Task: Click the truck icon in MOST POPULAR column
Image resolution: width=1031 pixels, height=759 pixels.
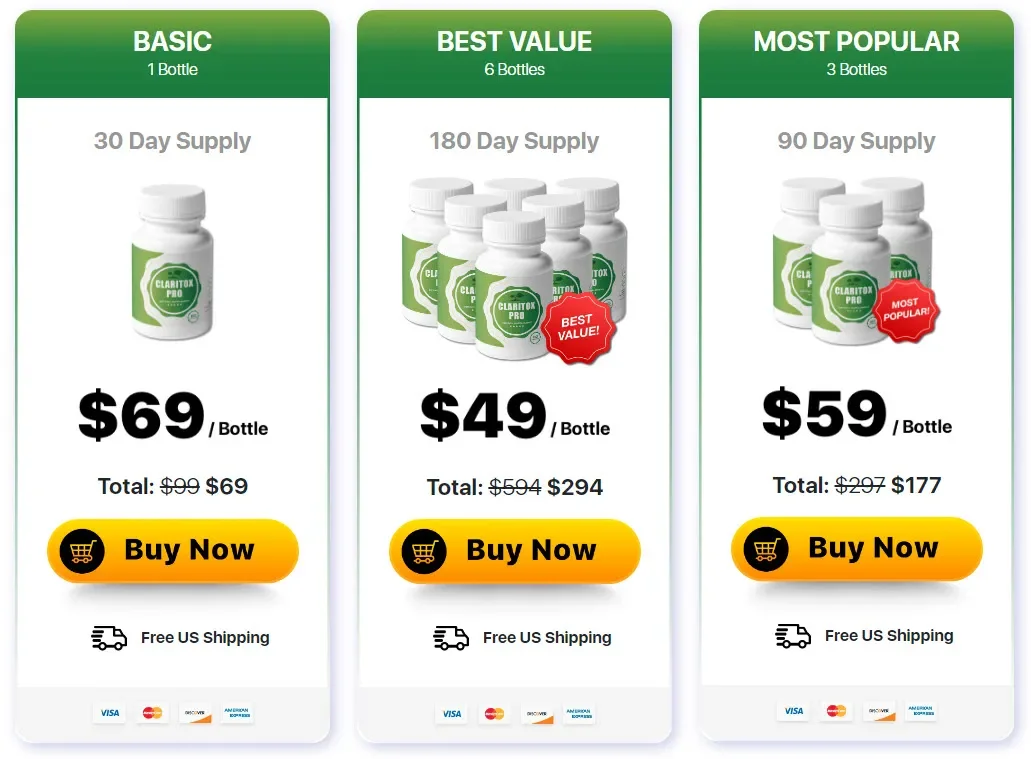Action: 793,635
